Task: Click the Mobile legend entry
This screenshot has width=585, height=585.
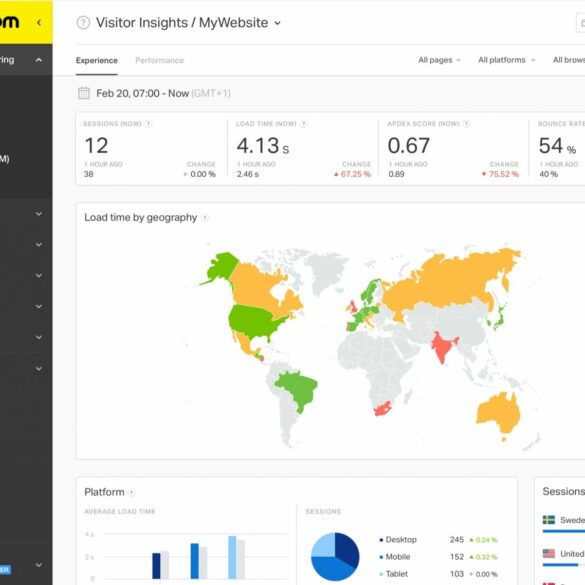Action: [394, 557]
